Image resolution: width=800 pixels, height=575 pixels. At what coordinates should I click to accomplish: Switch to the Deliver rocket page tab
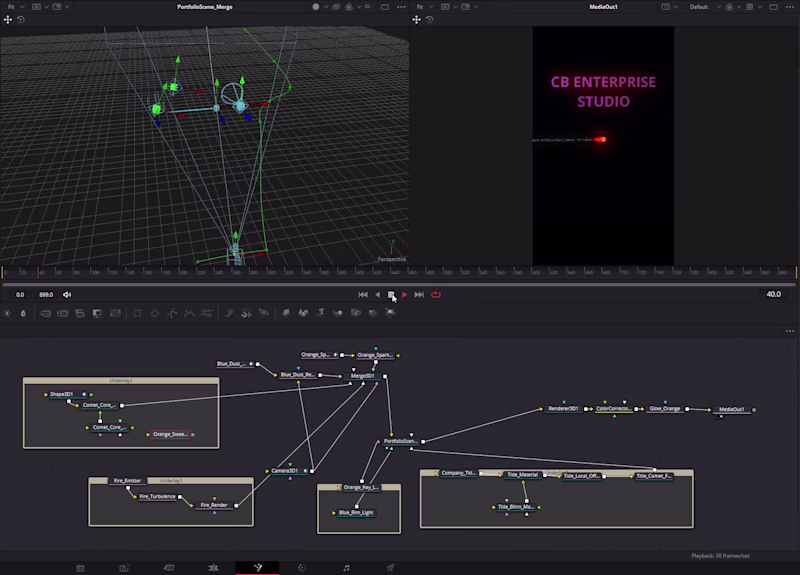(x=390, y=568)
